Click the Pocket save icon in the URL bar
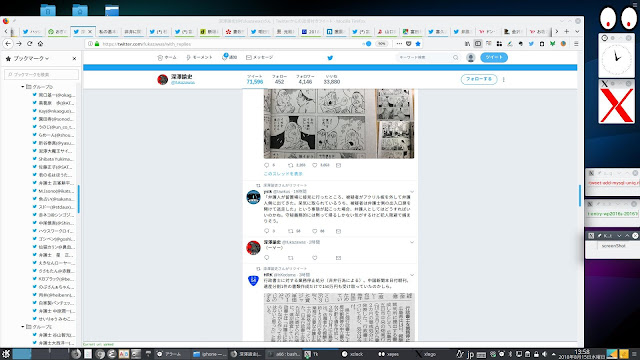Image resolution: width=640 pixels, height=360 pixels. click(x=409, y=44)
